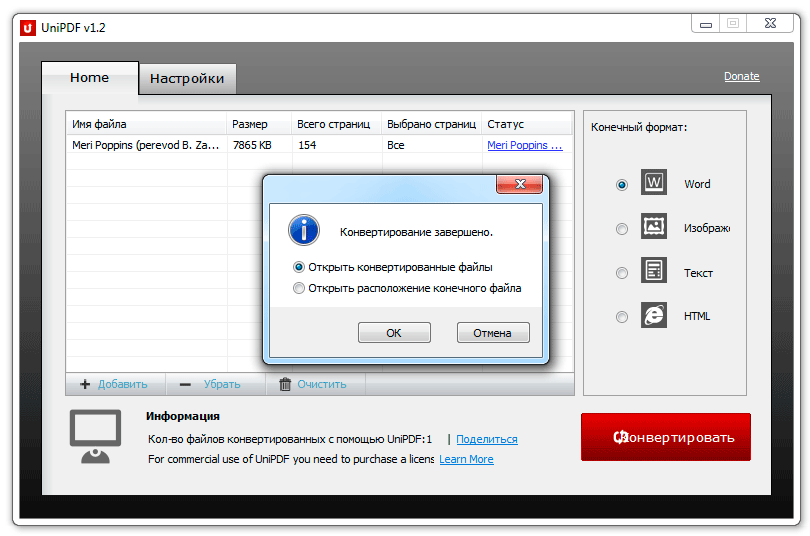Start conversion with Конвертировать button
Image resolution: width=810 pixels, height=536 pixels.
coord(666,437)
